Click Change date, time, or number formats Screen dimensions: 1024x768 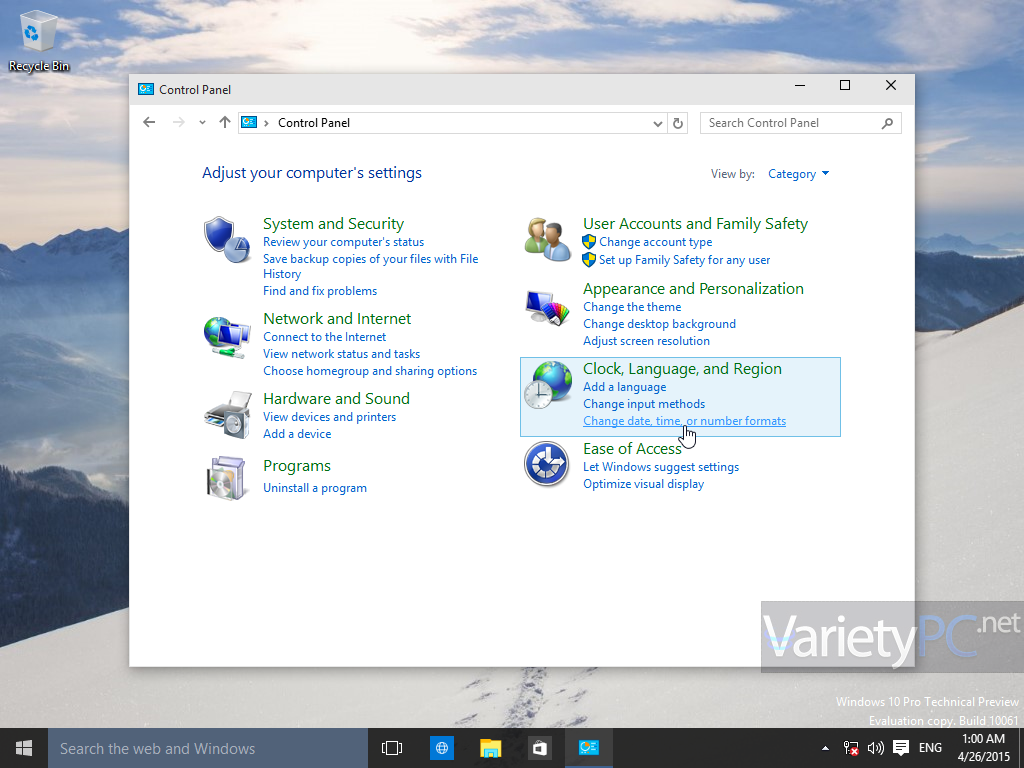pos(684,421)
